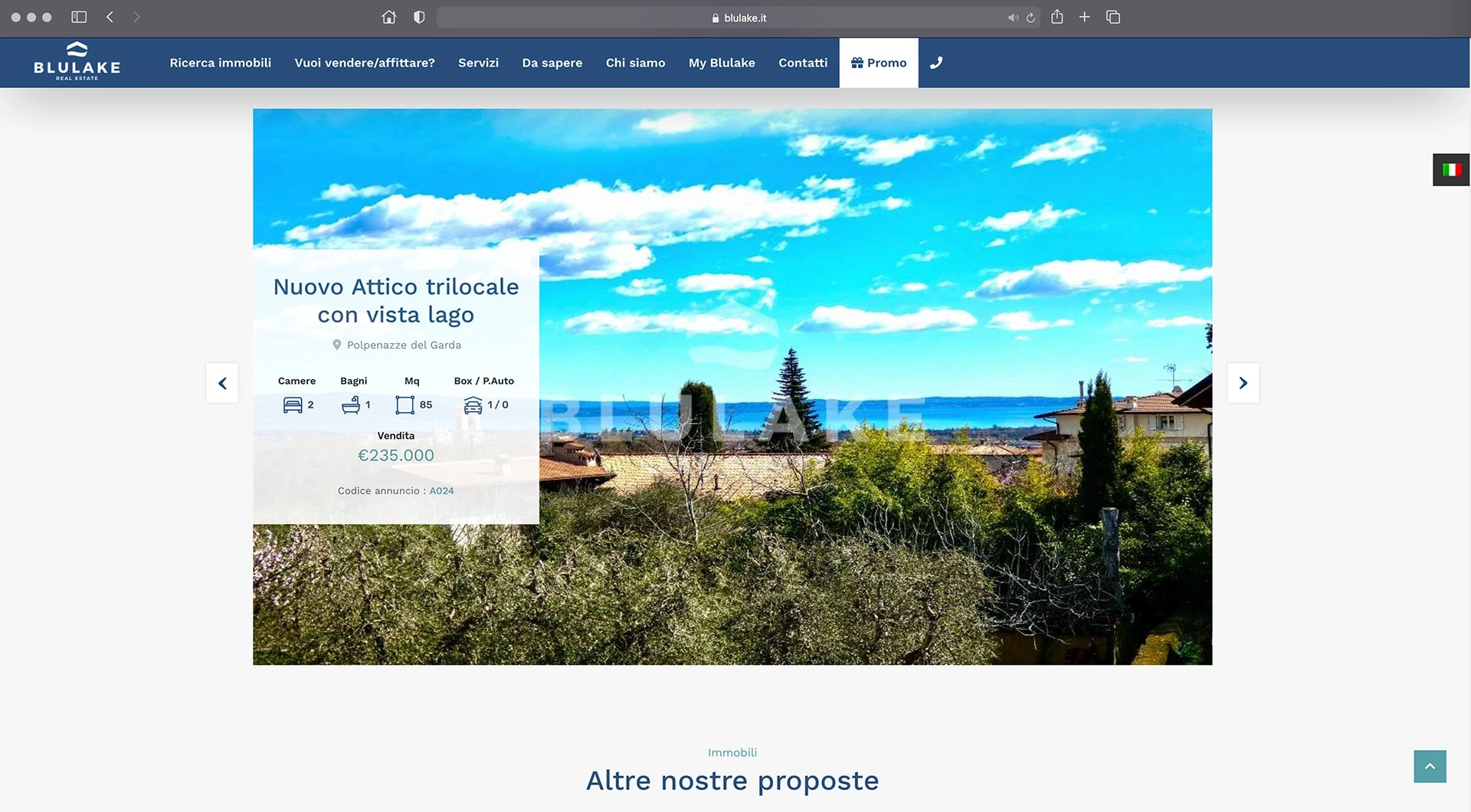The image size is (1471, 812).
Task: Open the Promo tab
Action: pyautogui.click(x=879, y=63)
